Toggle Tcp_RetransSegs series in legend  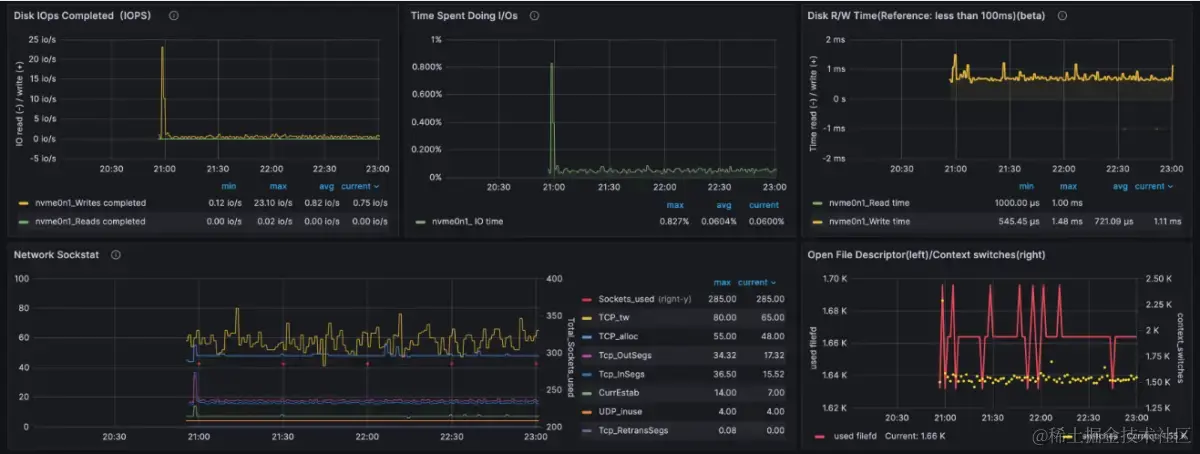tap(633, 430)
